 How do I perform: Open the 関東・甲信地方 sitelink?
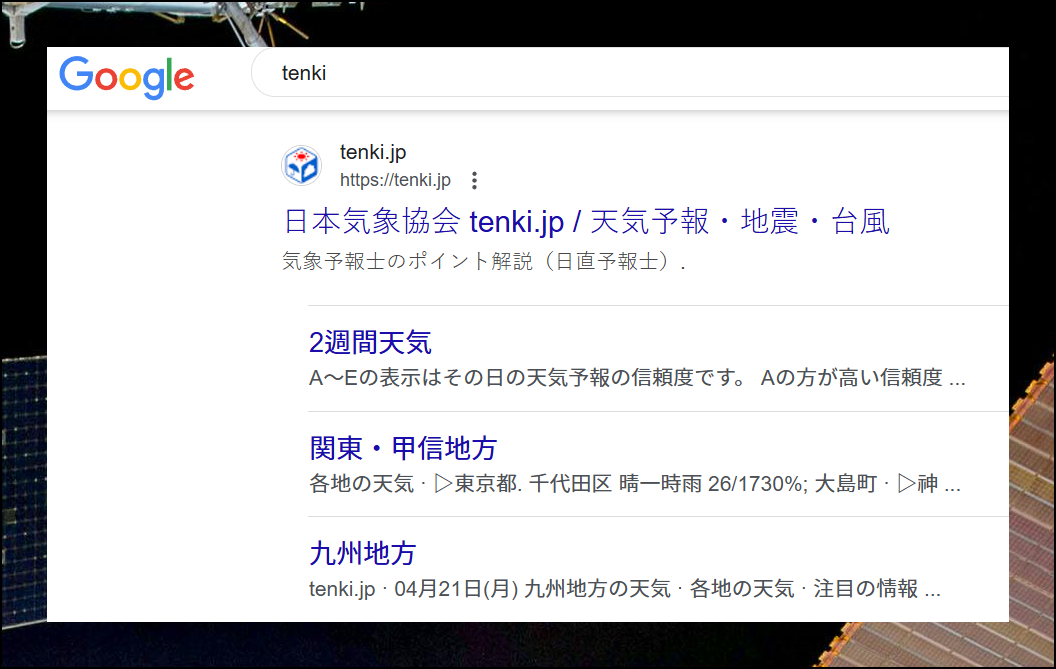tap(403, 448)
